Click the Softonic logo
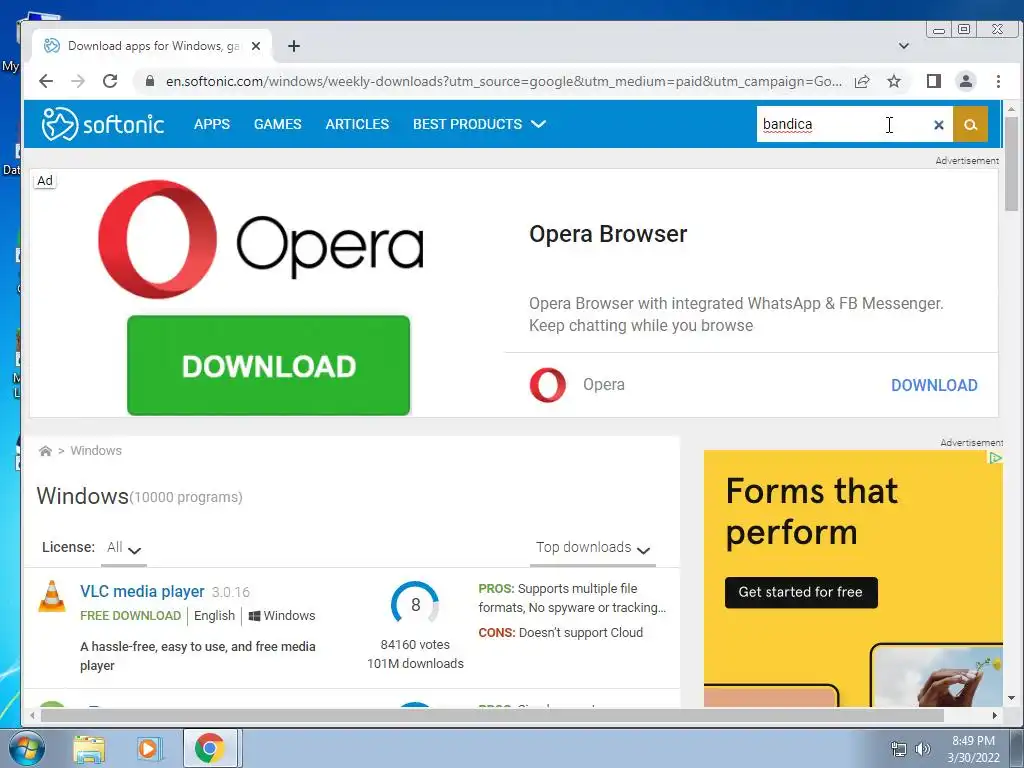This screenshot has height=768, width=1024. coord(103,124)
